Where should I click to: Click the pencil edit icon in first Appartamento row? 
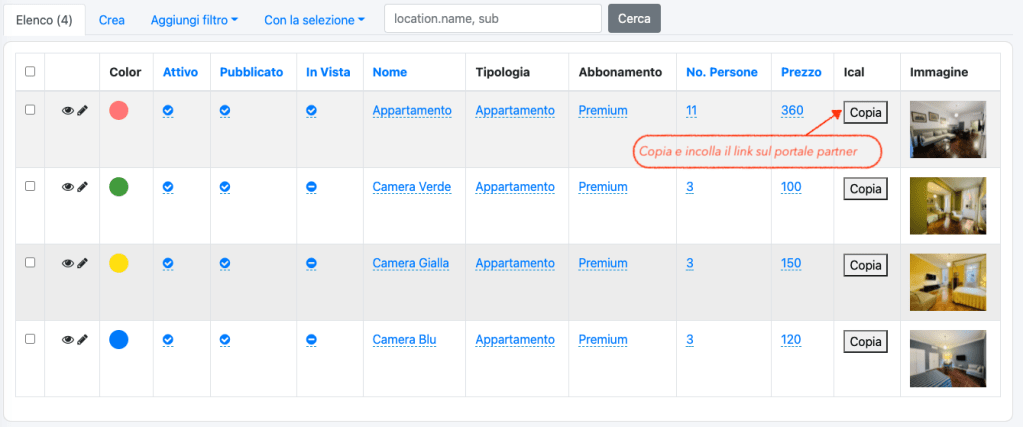coord(83,111)
